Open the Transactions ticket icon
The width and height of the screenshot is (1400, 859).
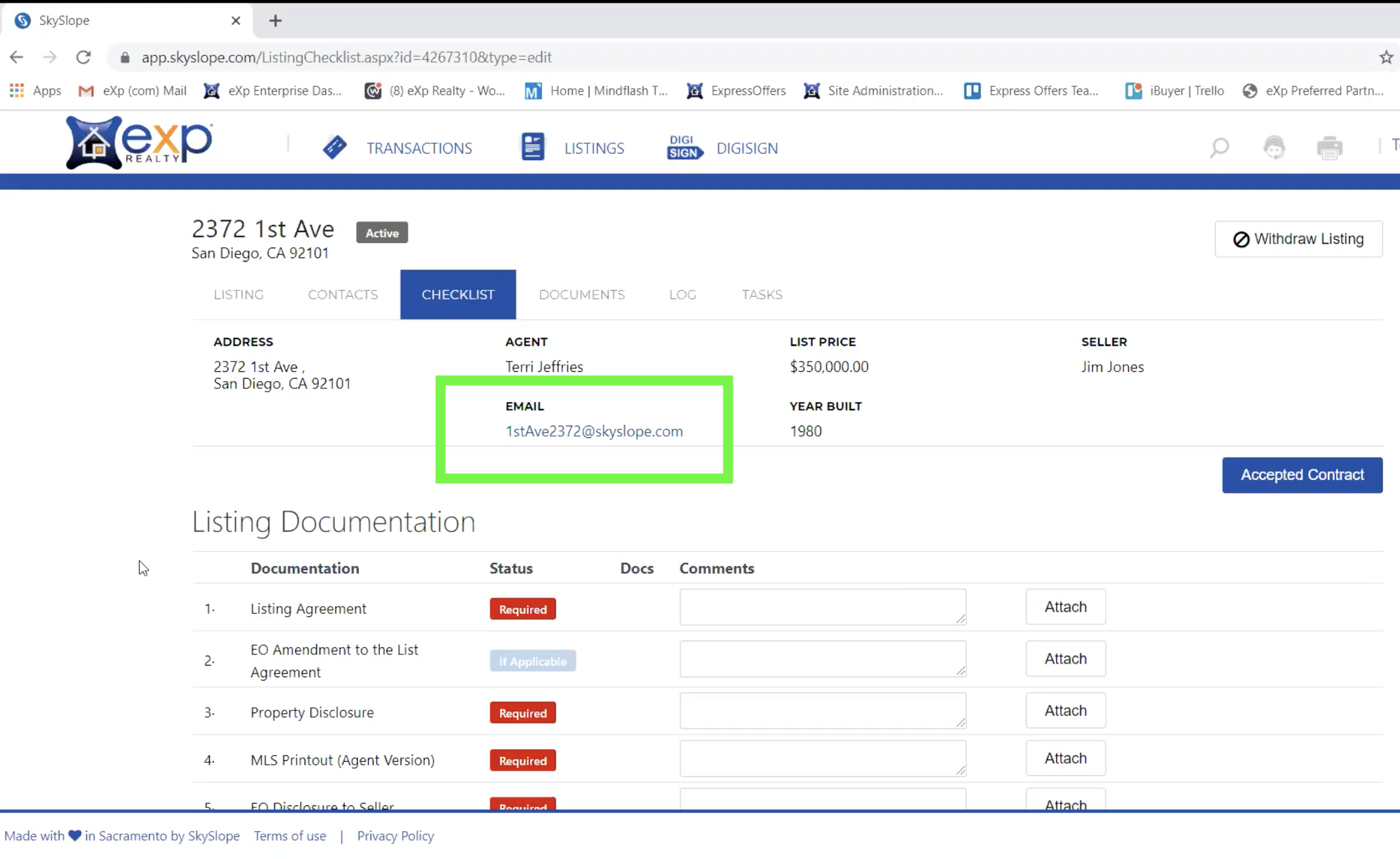pyautogui.click(x=335, y=147)
